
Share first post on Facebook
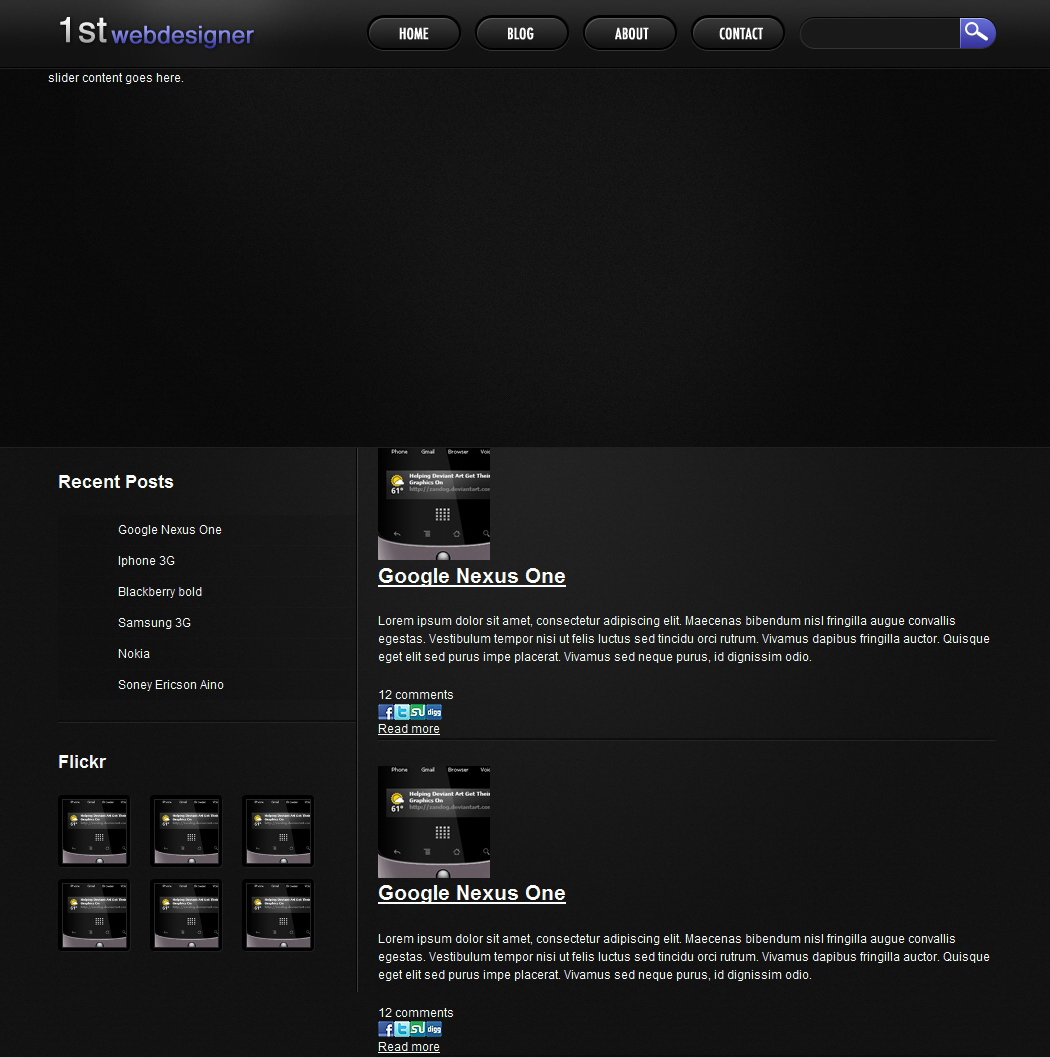pos(386,712)
